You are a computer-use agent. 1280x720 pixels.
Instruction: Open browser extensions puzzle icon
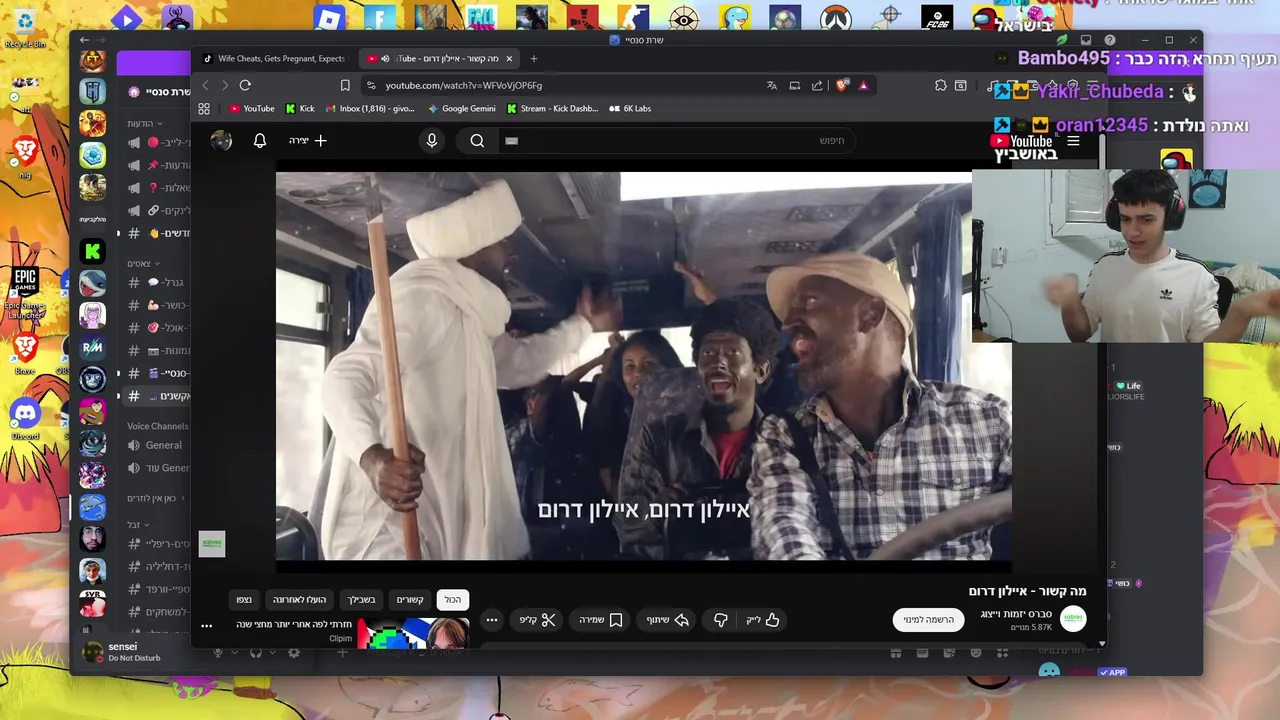tap(941, 85)
